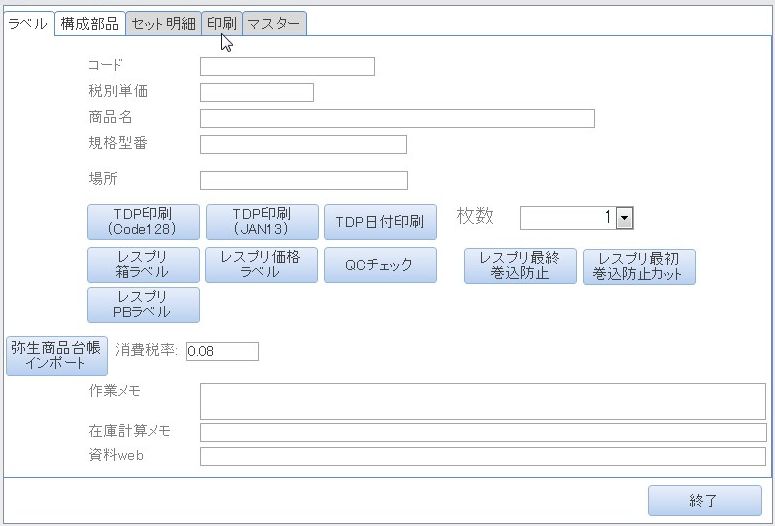Click the TDP印刷 (JAN13) button

coord(262,222)
